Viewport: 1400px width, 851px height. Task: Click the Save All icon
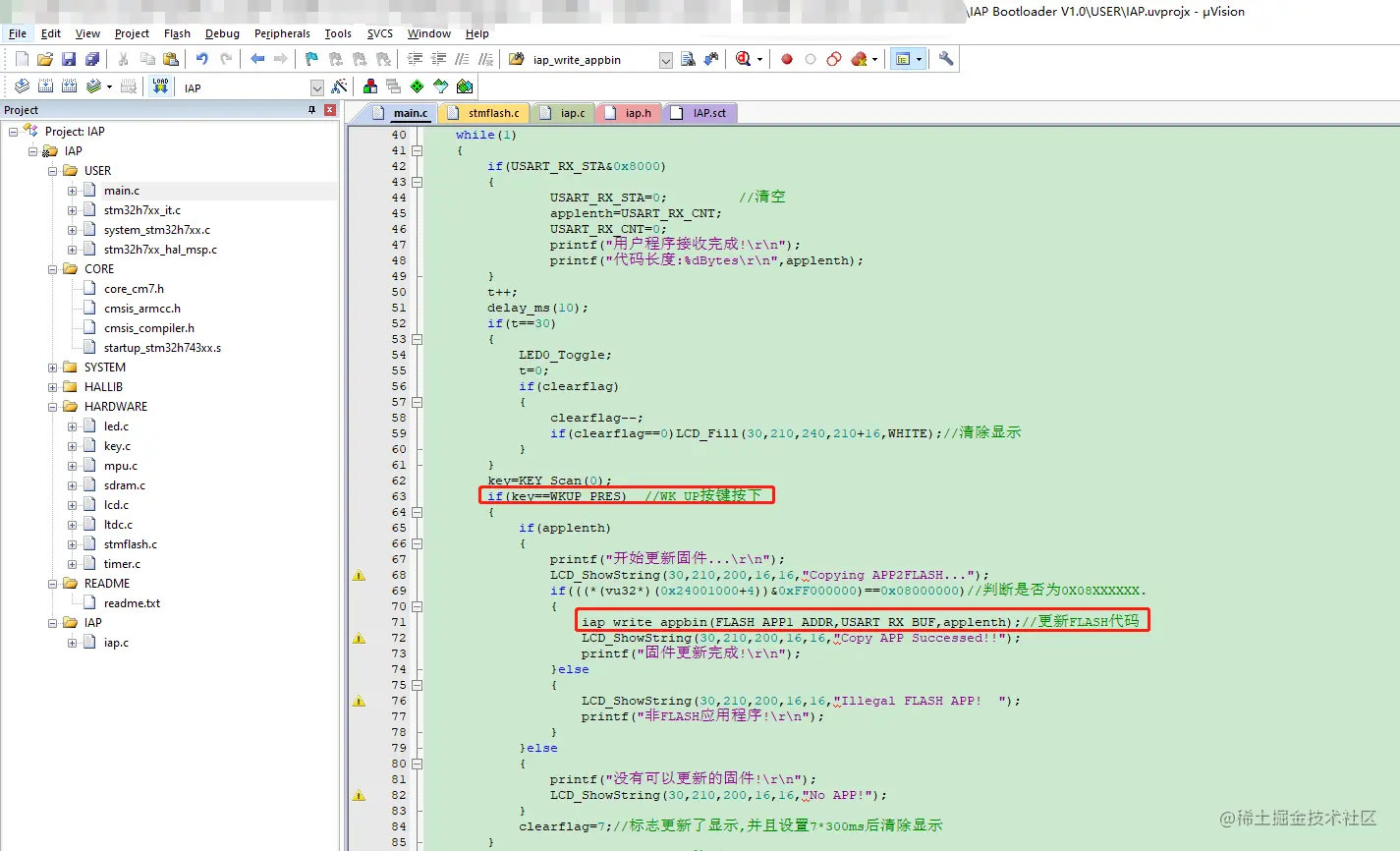click(90, 59)
